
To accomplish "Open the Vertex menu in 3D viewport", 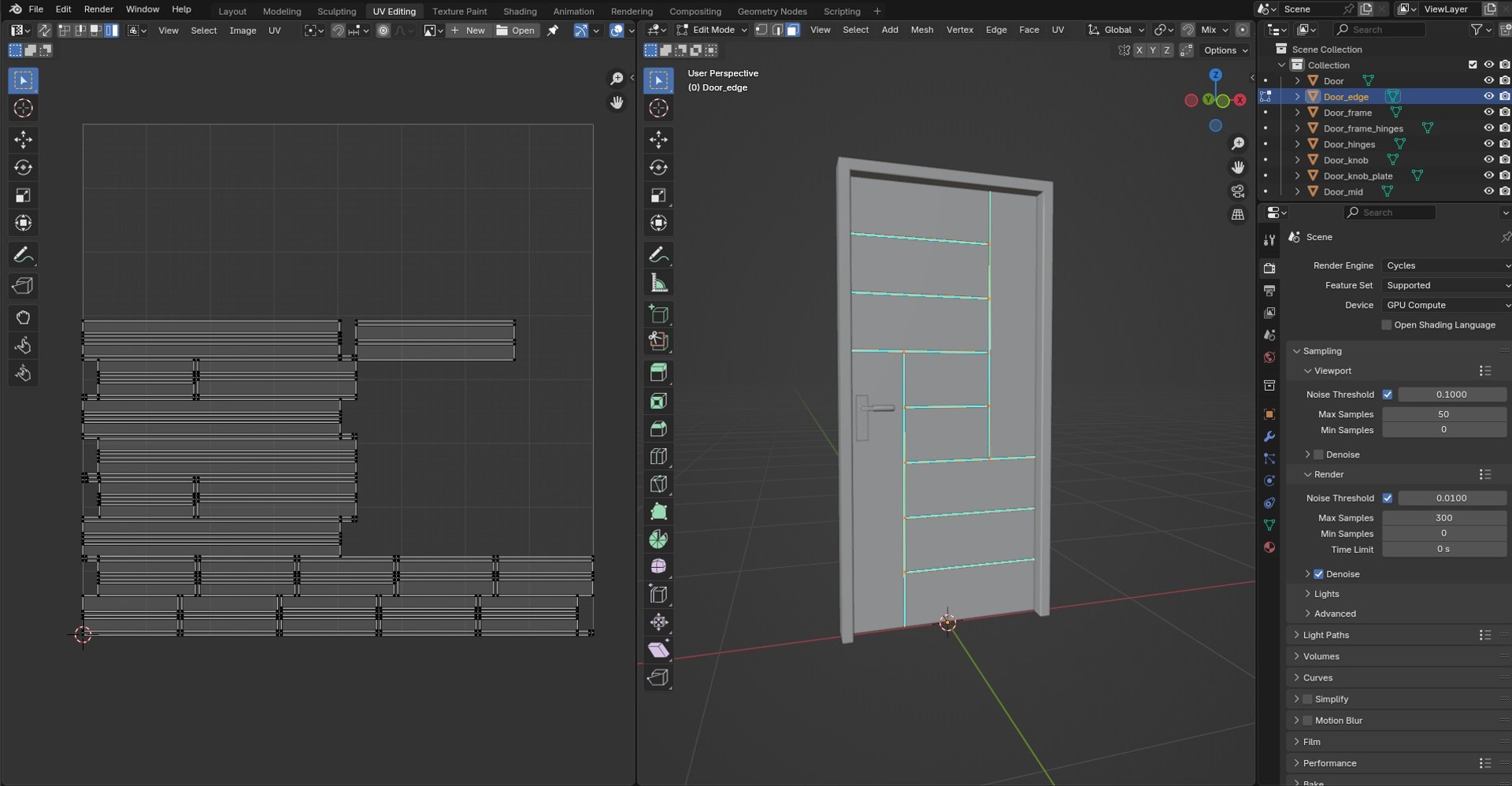I will (959, 30).
